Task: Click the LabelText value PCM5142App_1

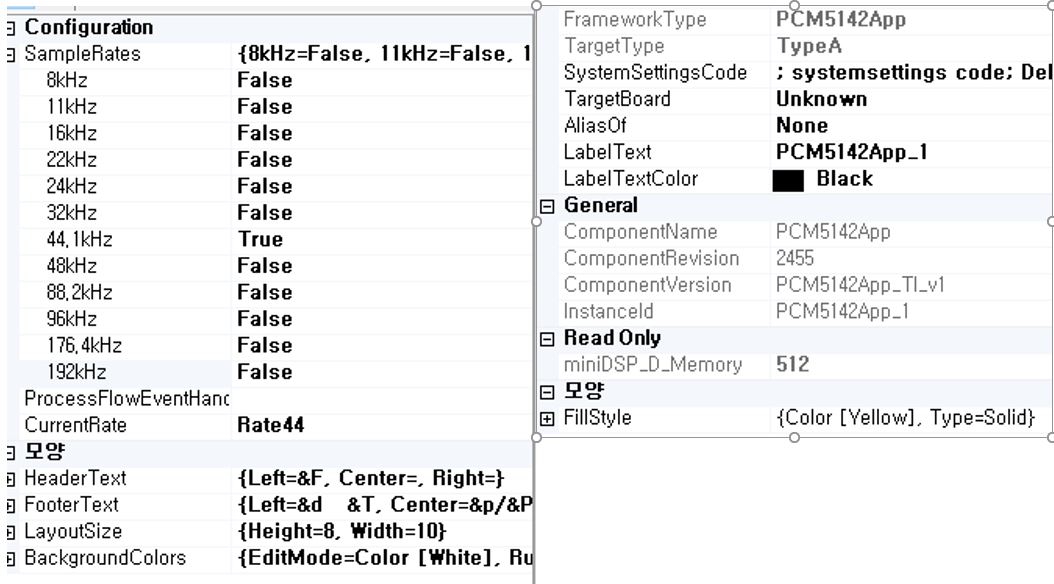Action: [x=851, y=152]
